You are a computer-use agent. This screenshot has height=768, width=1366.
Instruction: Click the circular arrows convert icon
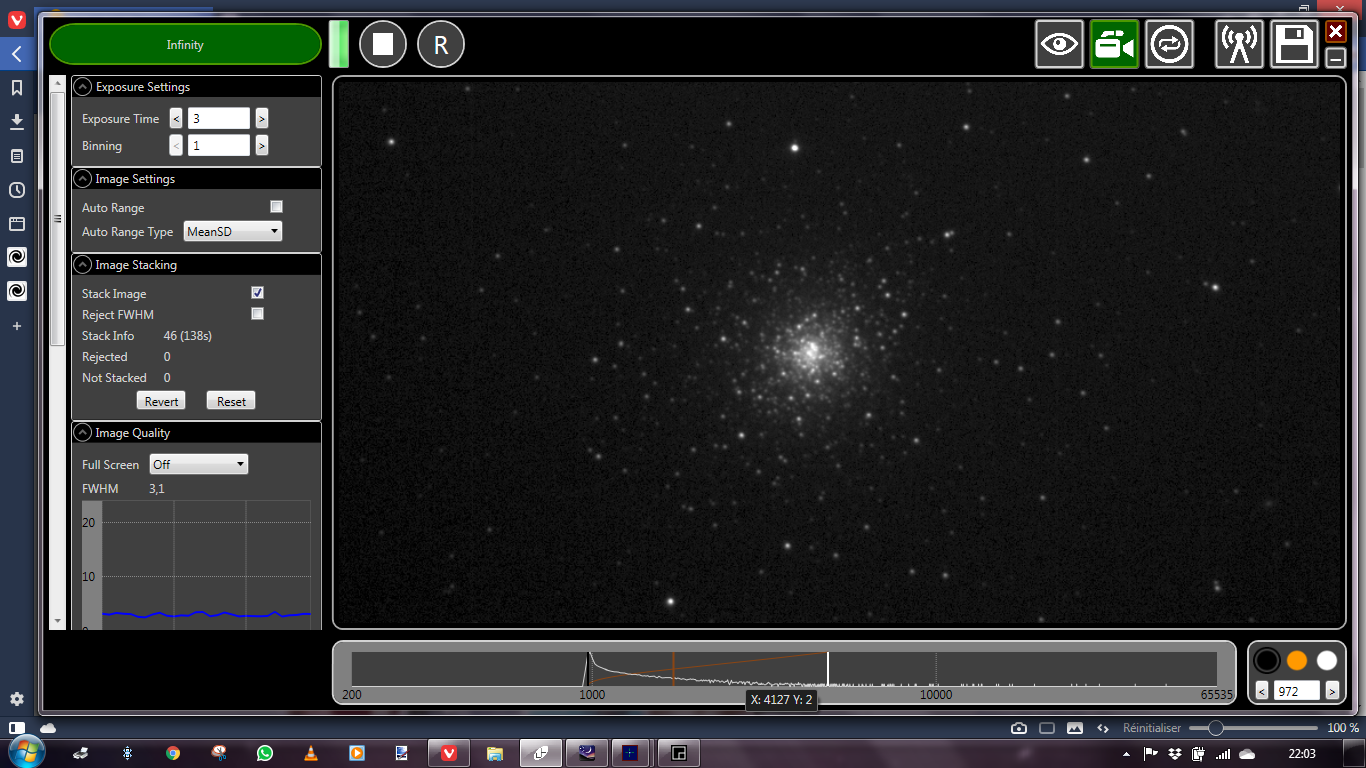tap(1170, 44)
